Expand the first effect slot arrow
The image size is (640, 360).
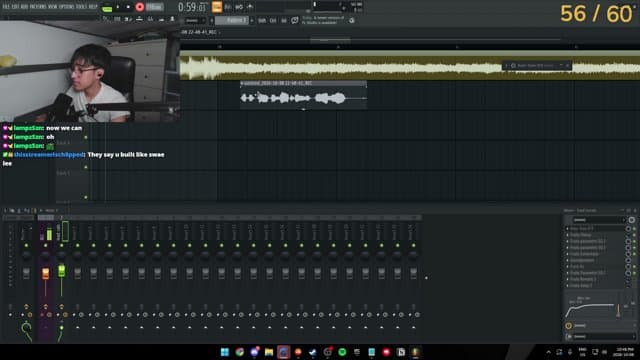click(x=567, y=229)
